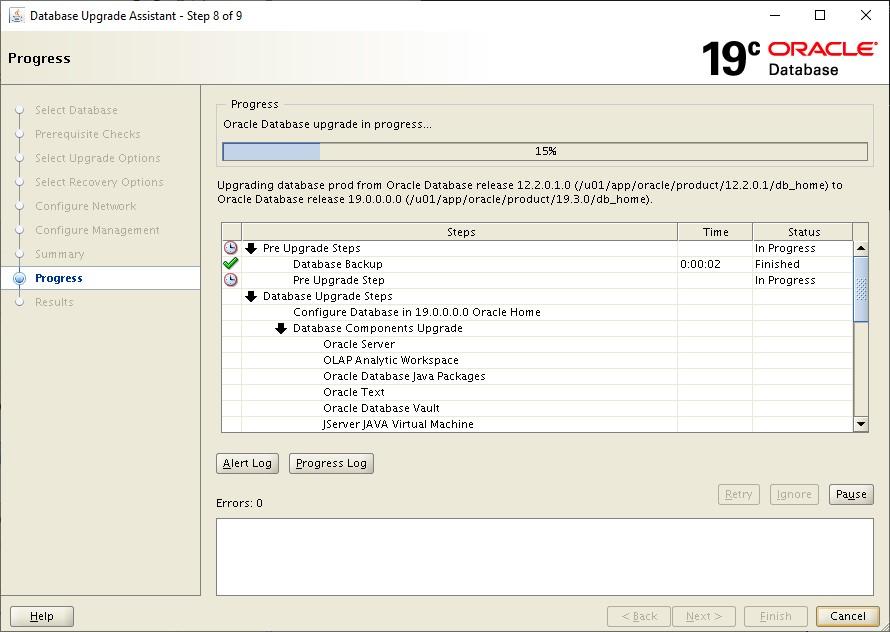Open the Progress Log
The image size is (890, 632).
tap(331, 463)
